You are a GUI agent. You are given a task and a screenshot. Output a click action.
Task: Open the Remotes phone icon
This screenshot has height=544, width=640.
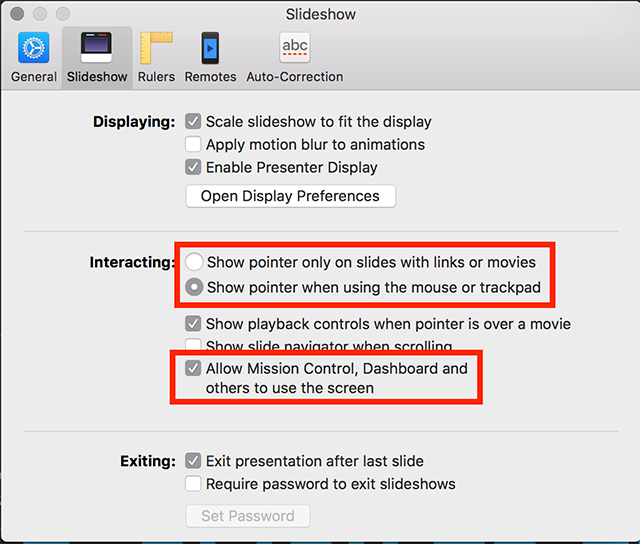coord(210,48)
